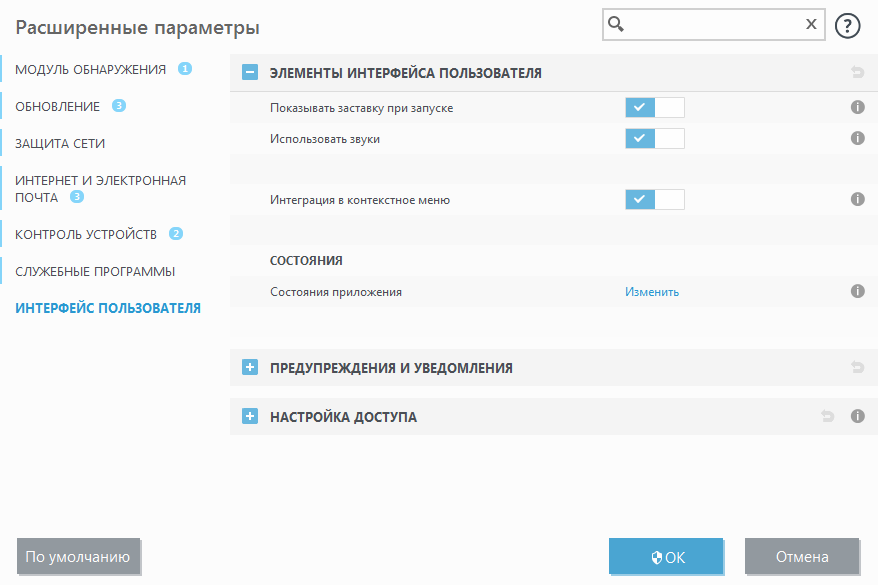Expand Предупреждения и уведомления section
This screenshot has width=878, height=585.
(x=249, y=367)
